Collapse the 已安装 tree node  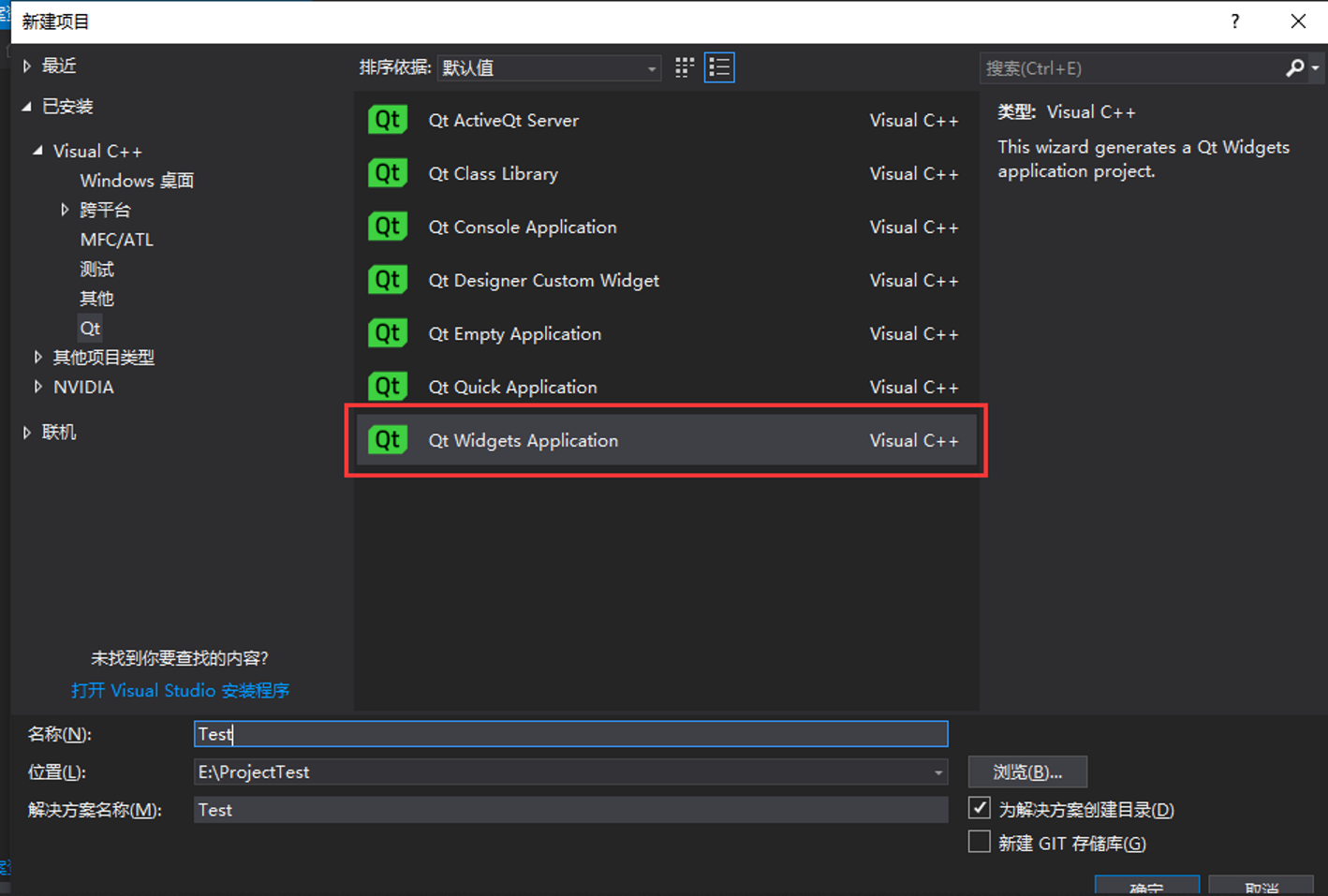click(27, 107)
